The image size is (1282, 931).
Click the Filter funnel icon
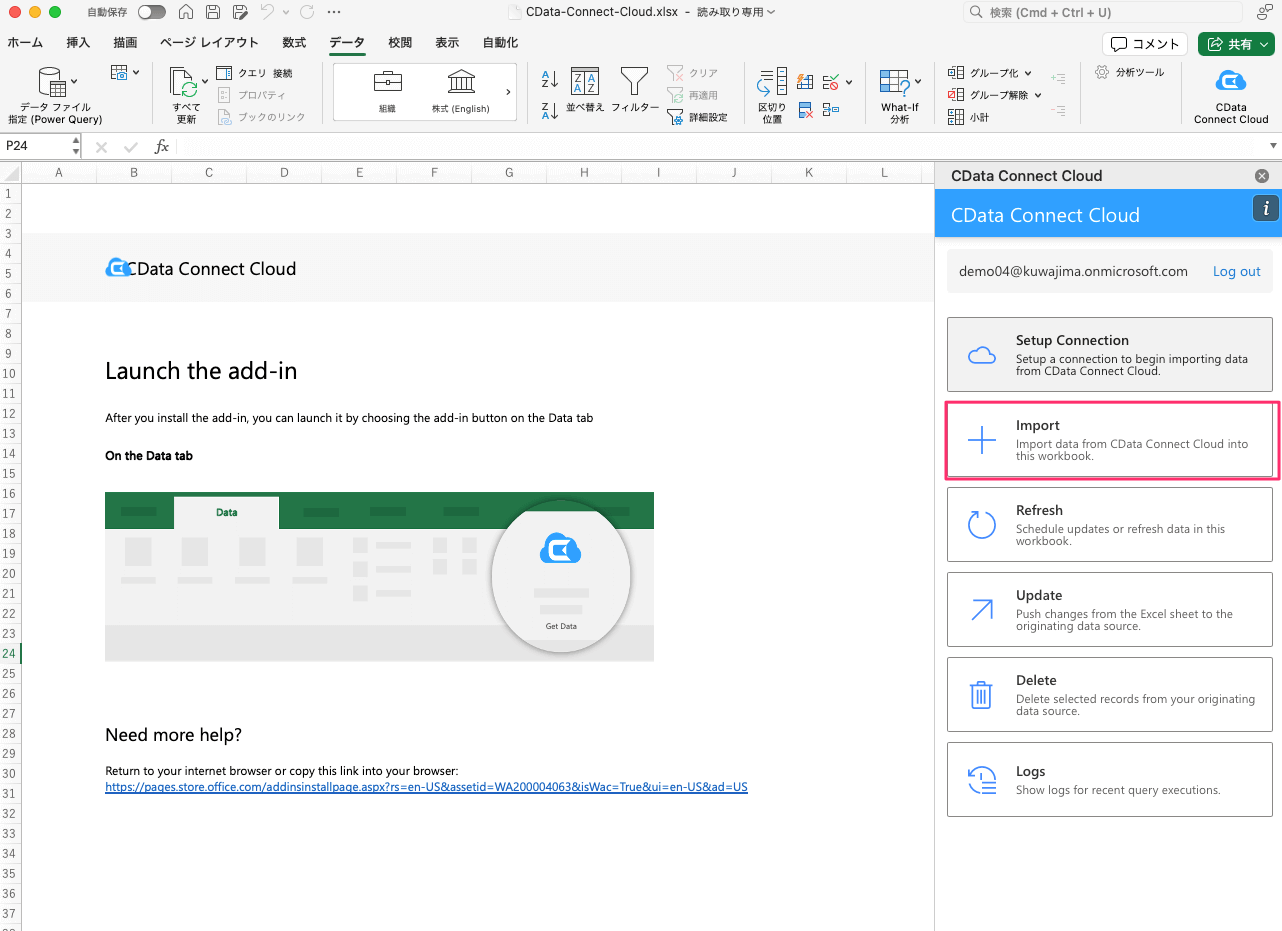(634, 82)
